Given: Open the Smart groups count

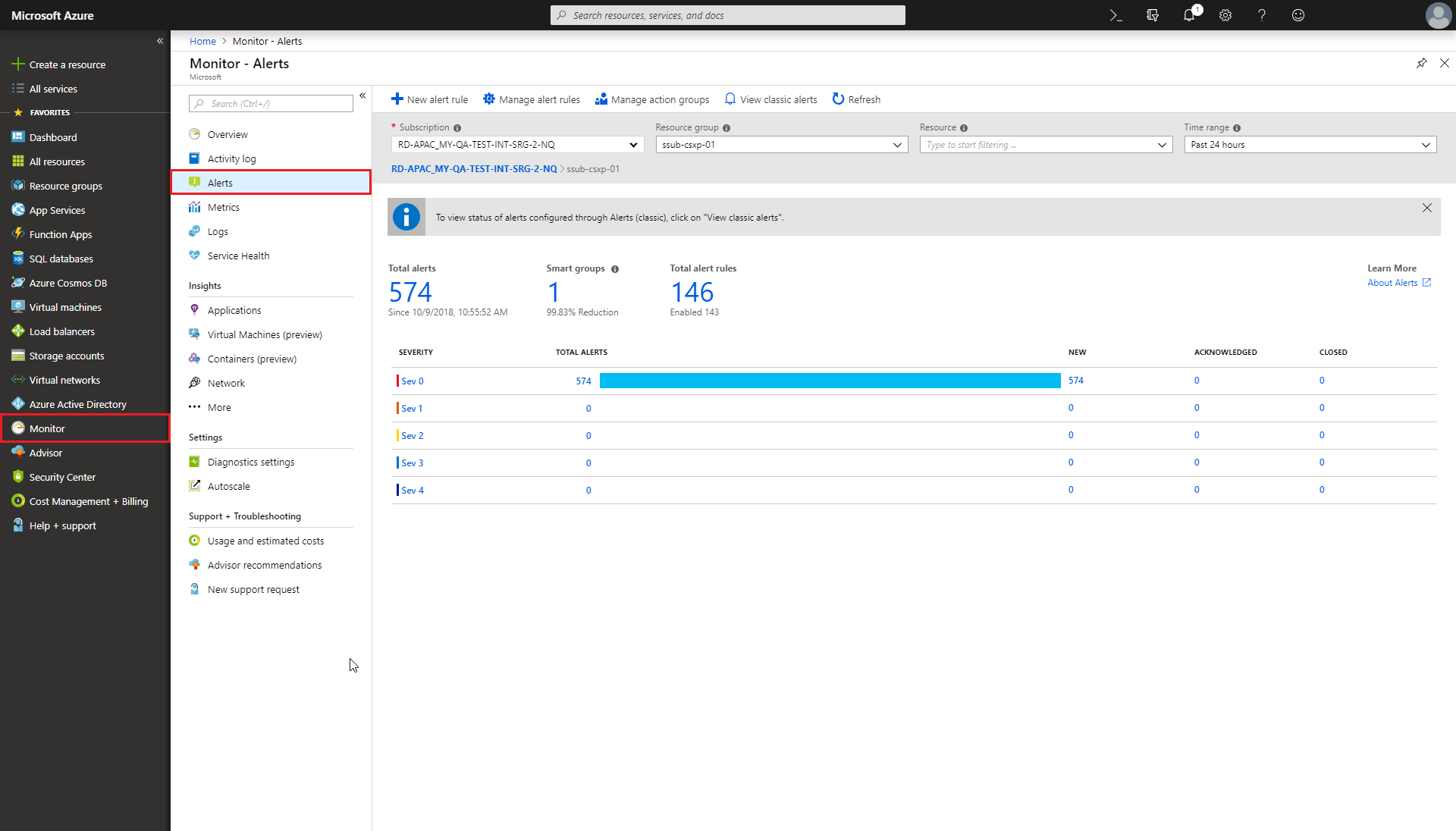Looking at the screenshot, I should coord(554,292).
